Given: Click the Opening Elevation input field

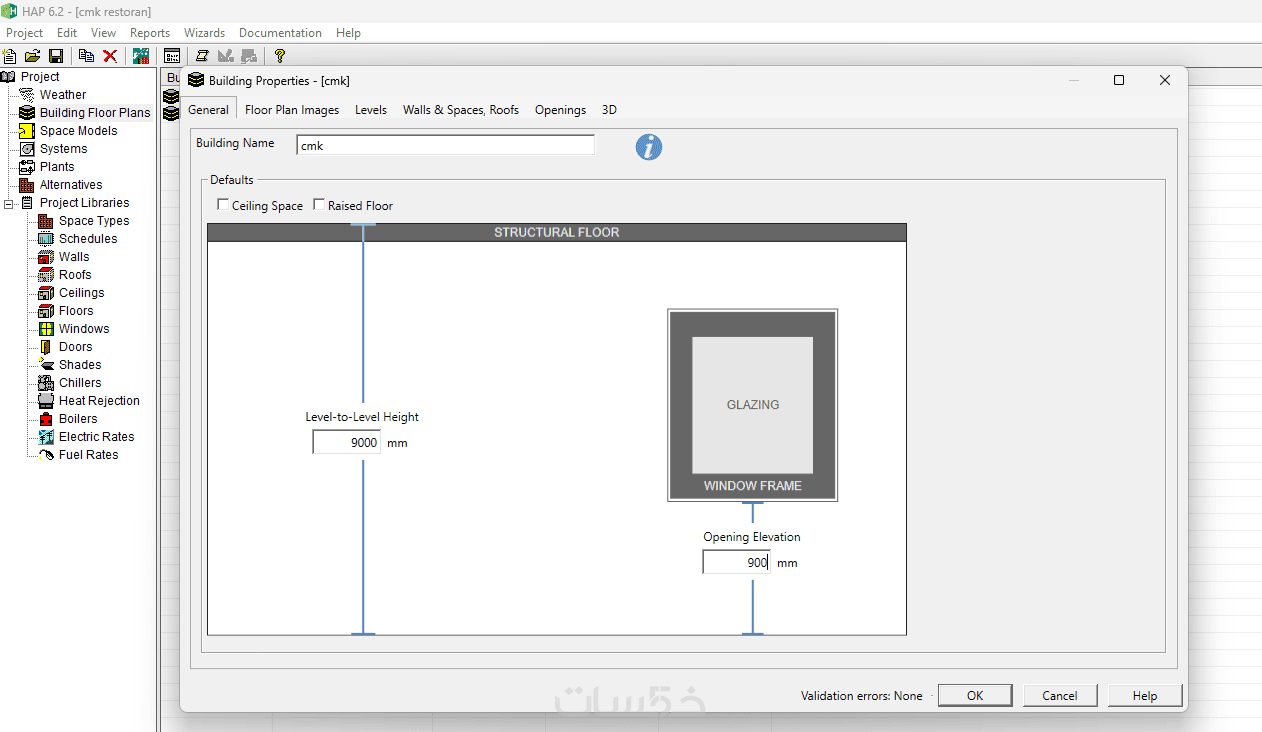Looking at the screenshot, I should 737,563.
